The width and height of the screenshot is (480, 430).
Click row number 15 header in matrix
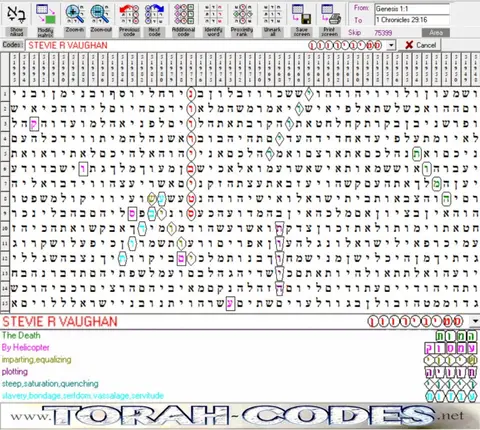pos(5,303)
